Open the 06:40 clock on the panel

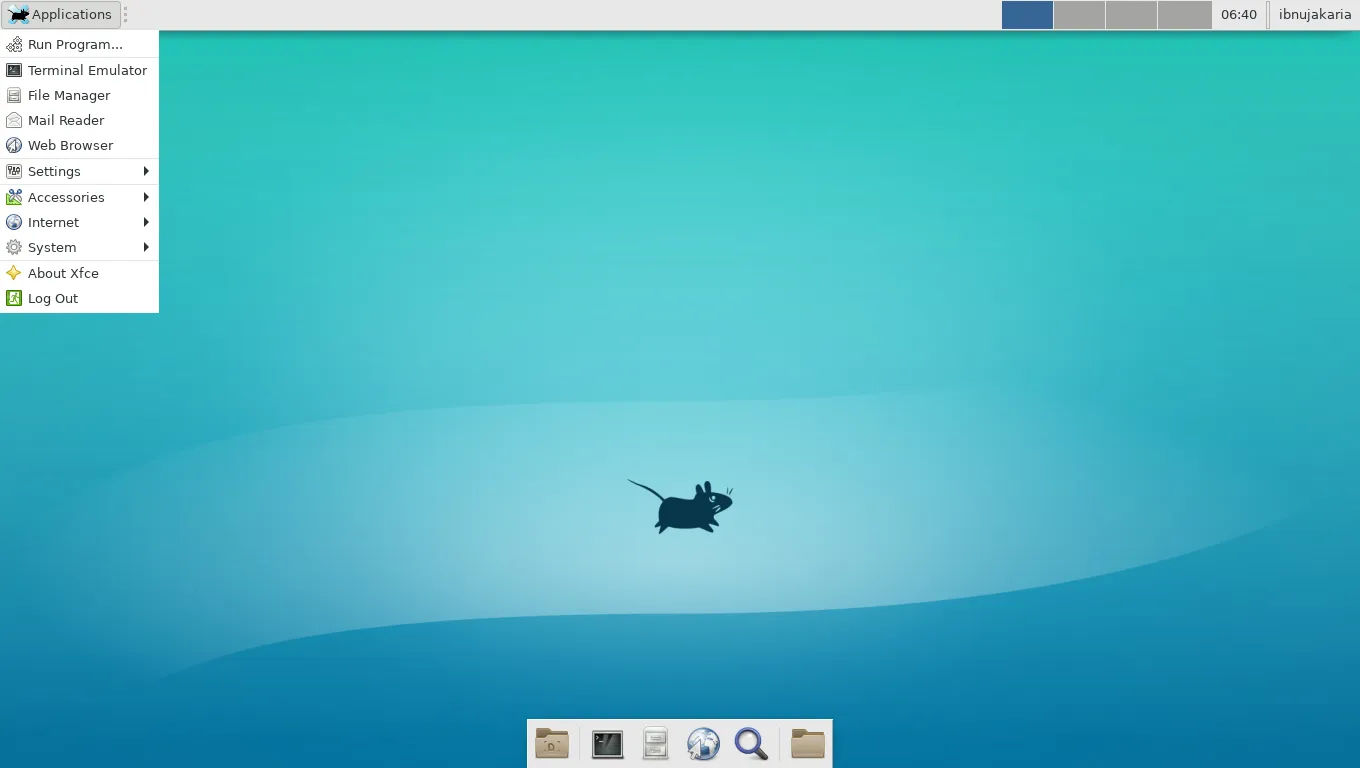1239,14
